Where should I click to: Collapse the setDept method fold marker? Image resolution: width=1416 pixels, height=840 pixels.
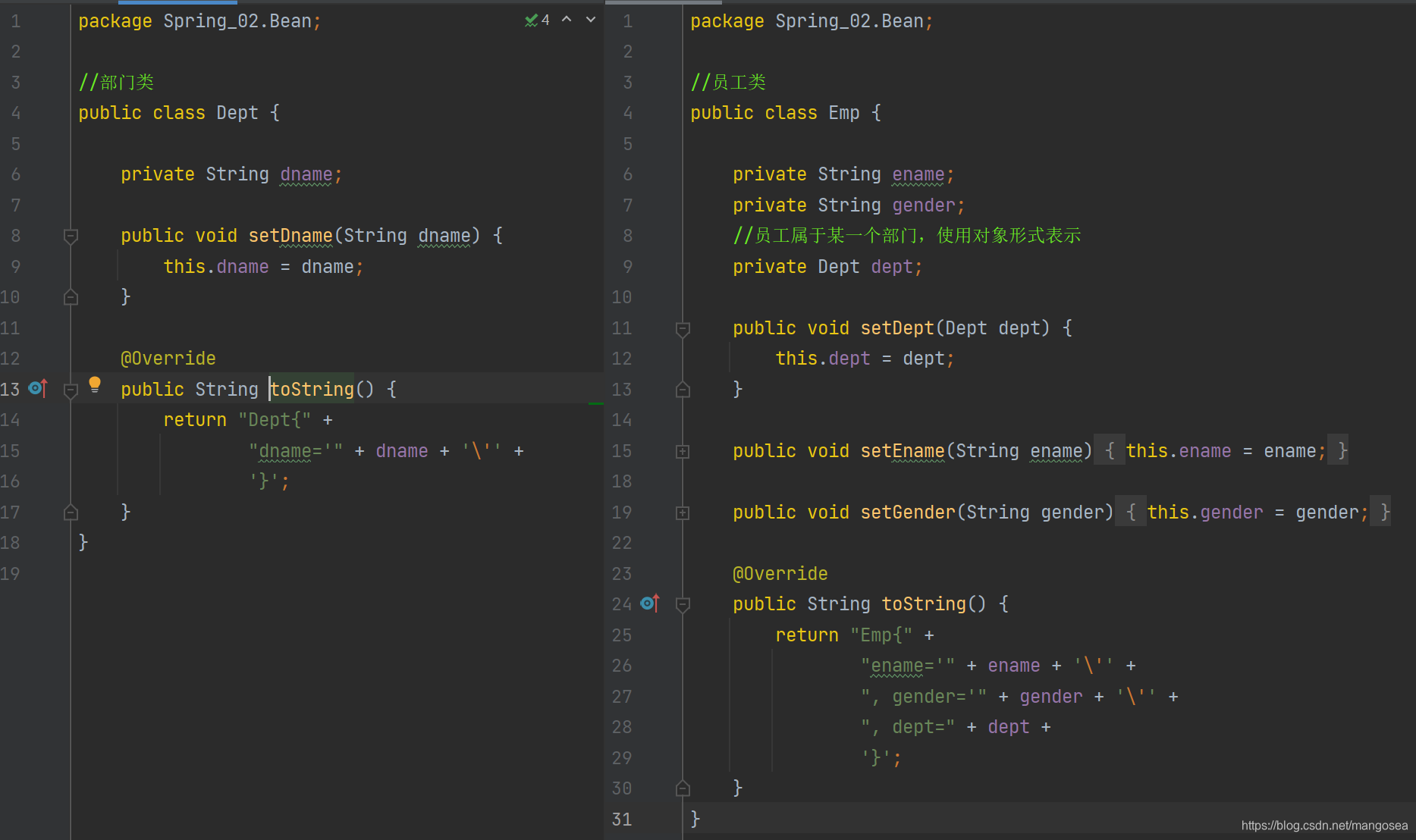pos(683,328)
